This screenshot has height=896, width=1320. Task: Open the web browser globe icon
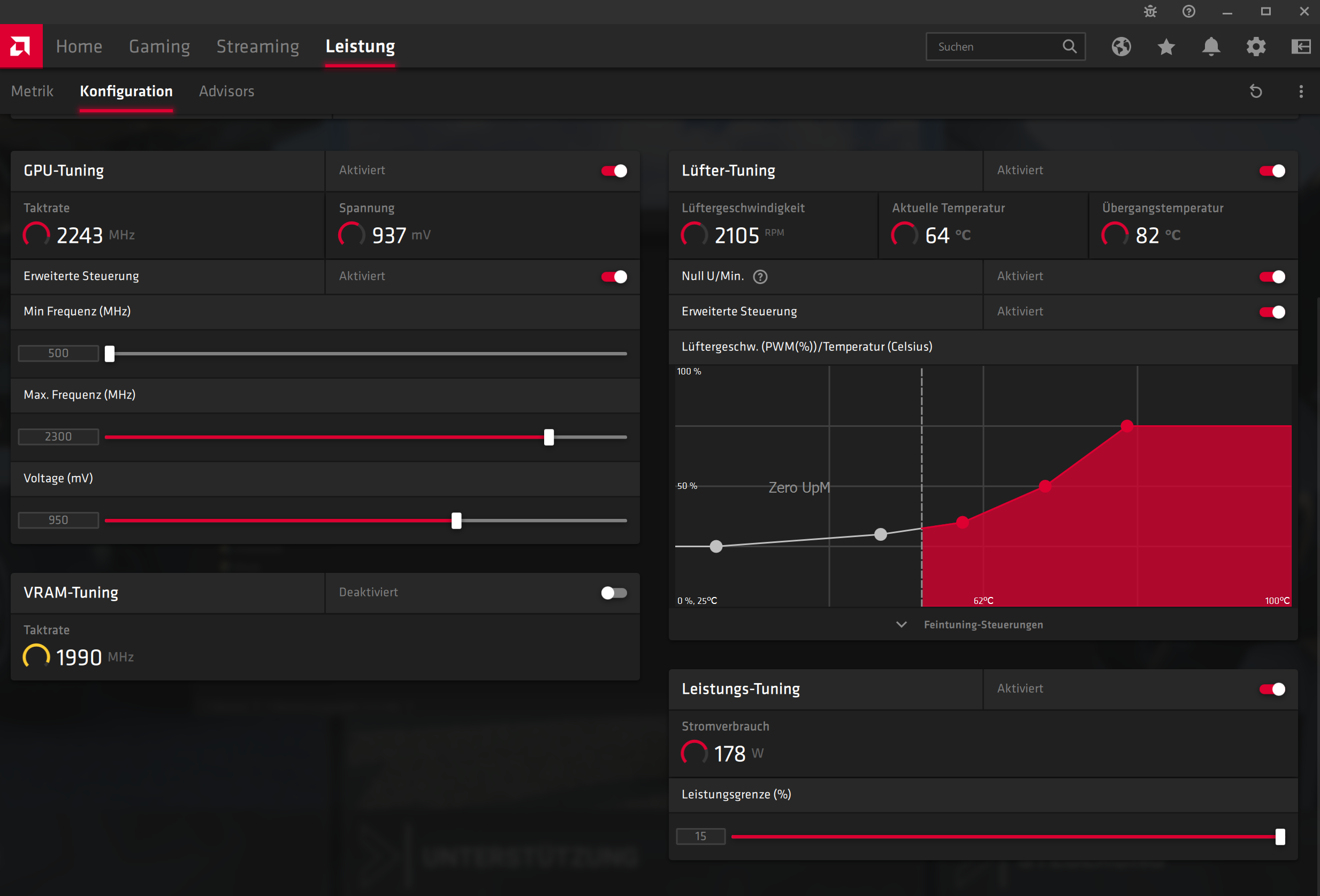1121,47
